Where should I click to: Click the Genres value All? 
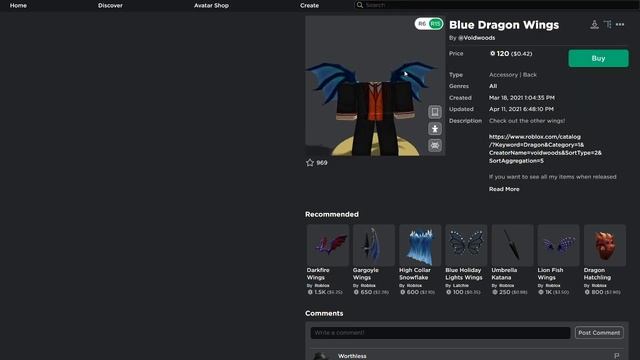[x=493, y=86]
